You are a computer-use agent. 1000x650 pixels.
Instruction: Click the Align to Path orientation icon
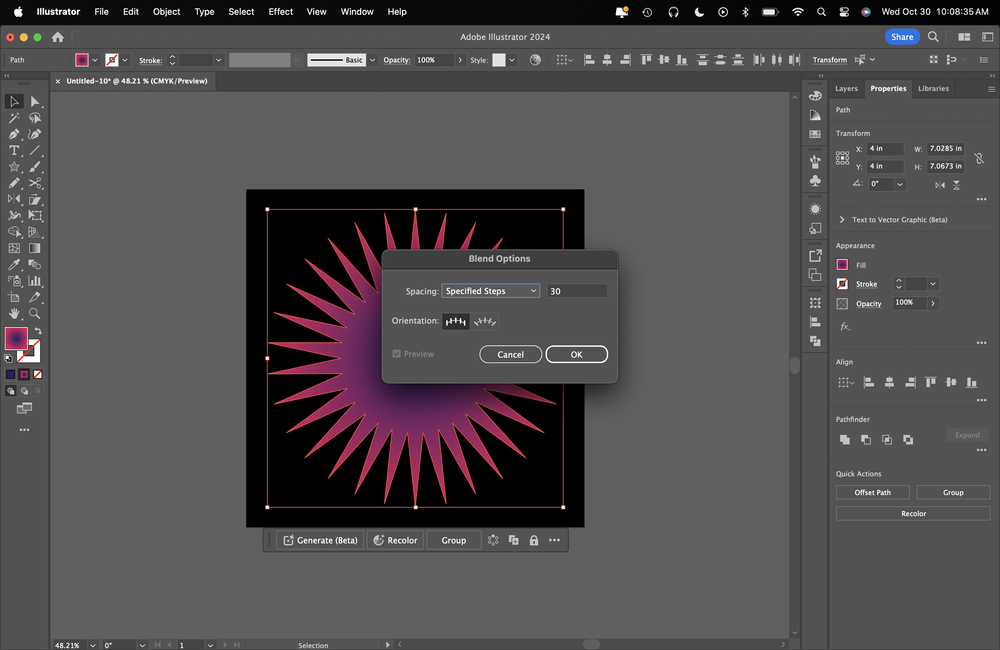485,321
